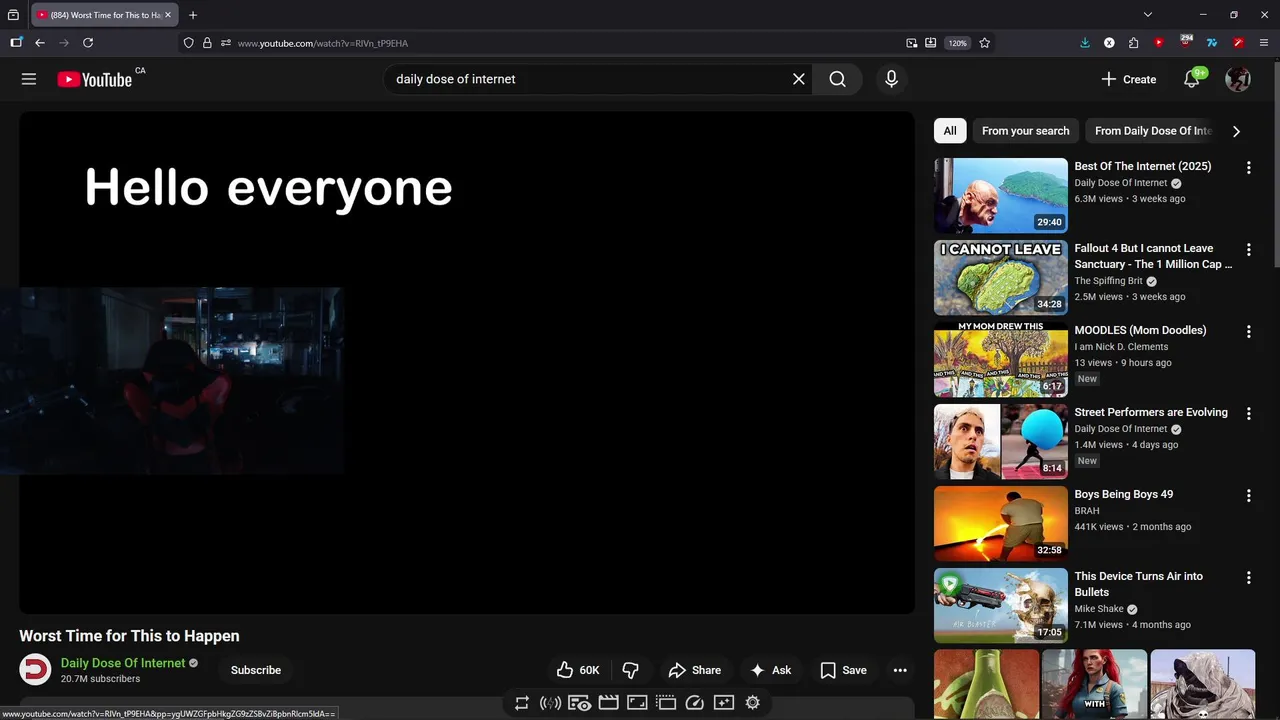The height and width of the screenshot is (720, 1280).
Task: Open more actions under the video
Action: point(900,670)
